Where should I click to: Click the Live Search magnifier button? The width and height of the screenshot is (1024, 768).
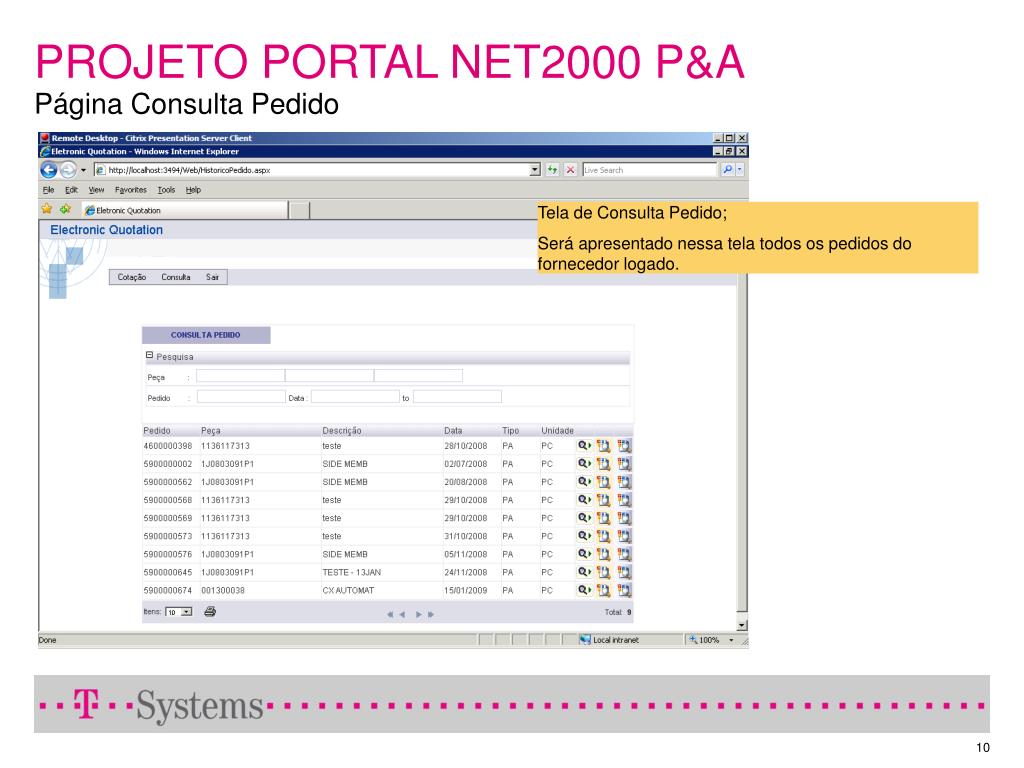(727, 170)
